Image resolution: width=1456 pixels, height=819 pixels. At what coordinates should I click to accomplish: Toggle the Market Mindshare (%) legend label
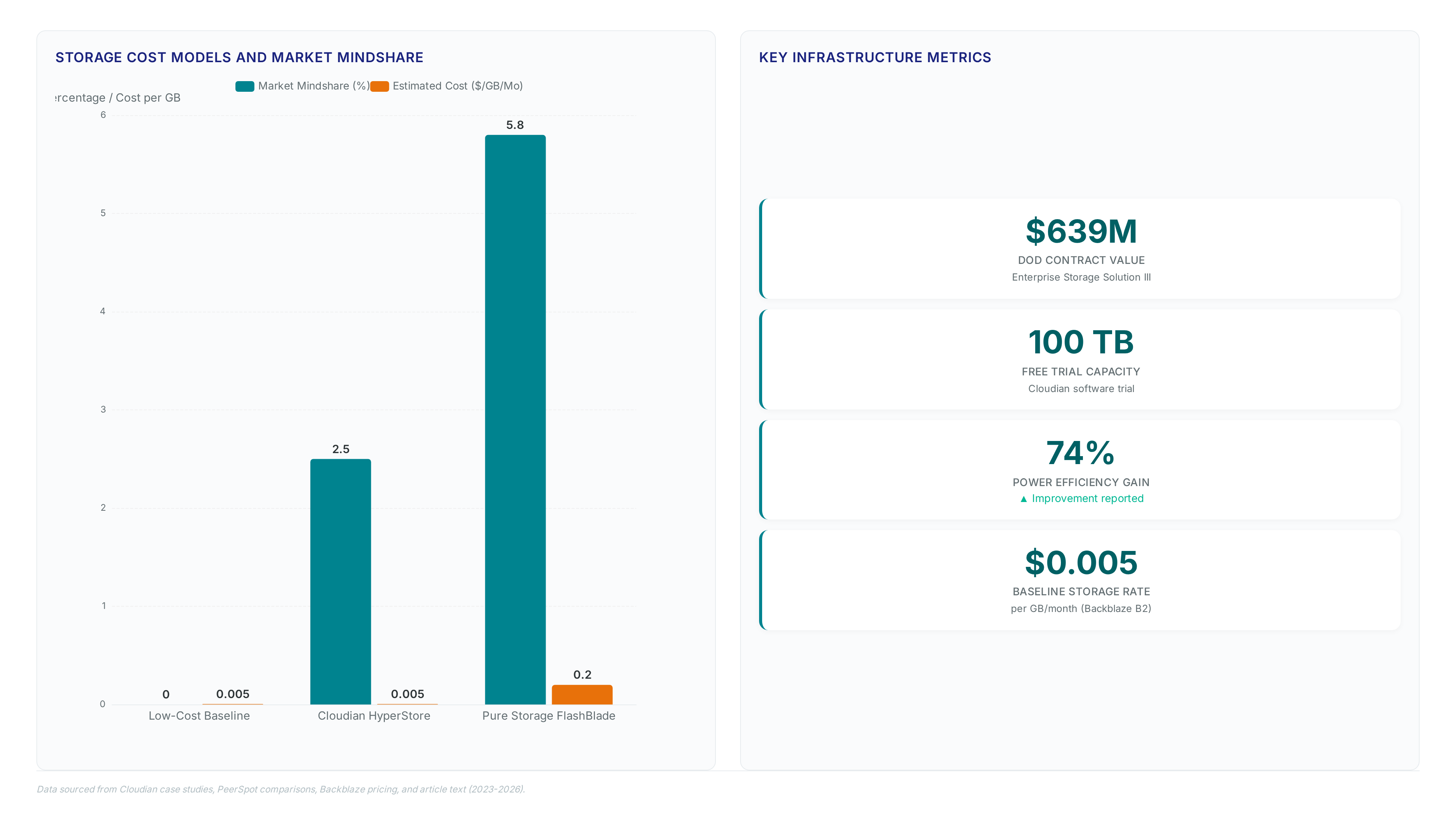[314, 86]
